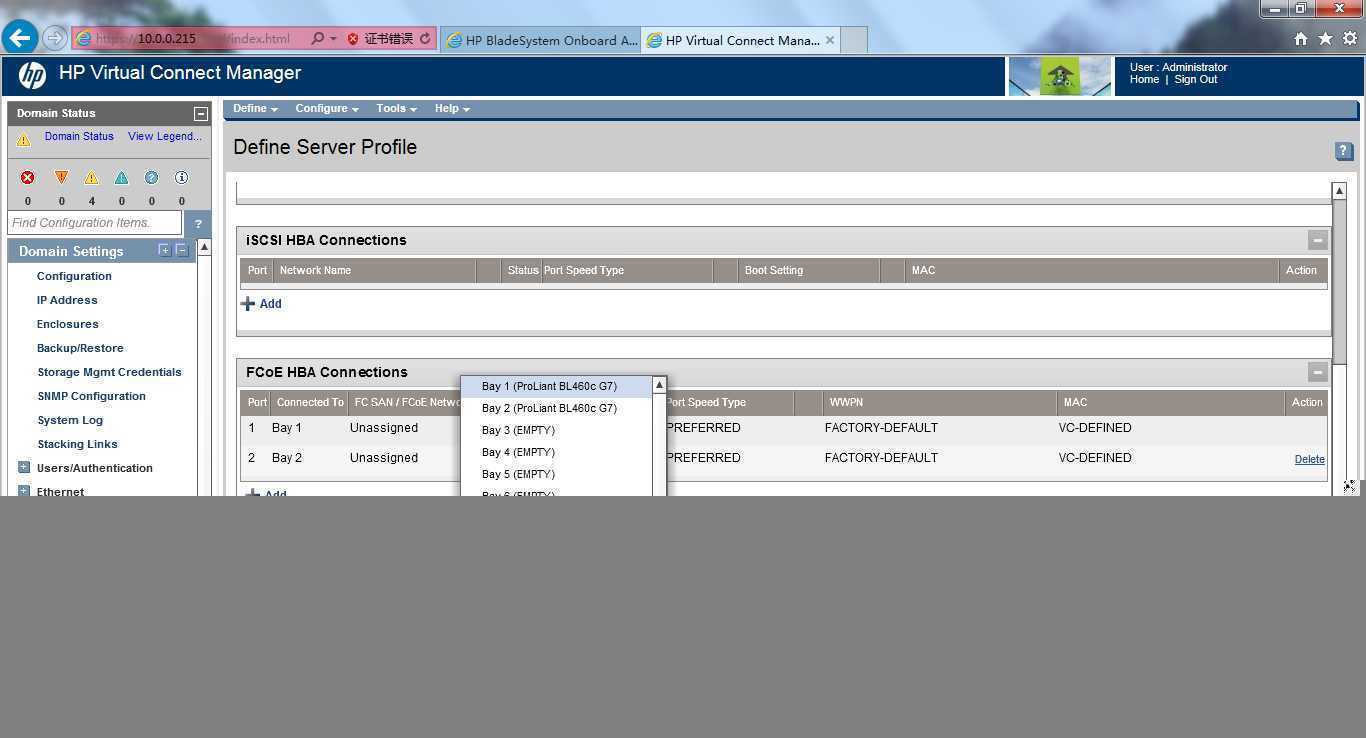Collapse the FCoE HBA Connections section
The image size is (1366, 738).
(x=1318, y=372)
